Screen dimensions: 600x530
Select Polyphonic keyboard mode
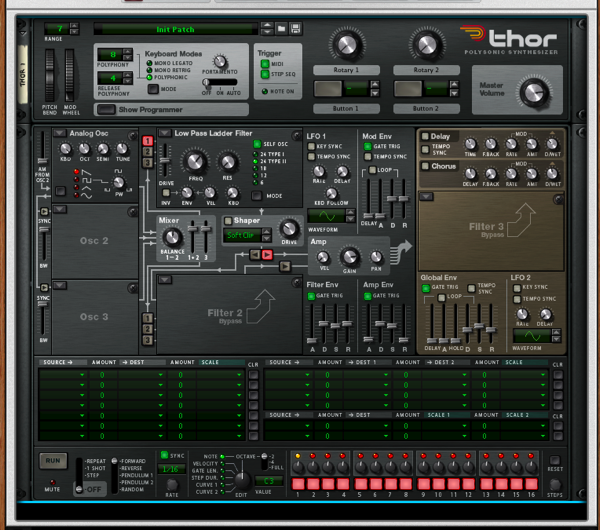coord(149,77)
